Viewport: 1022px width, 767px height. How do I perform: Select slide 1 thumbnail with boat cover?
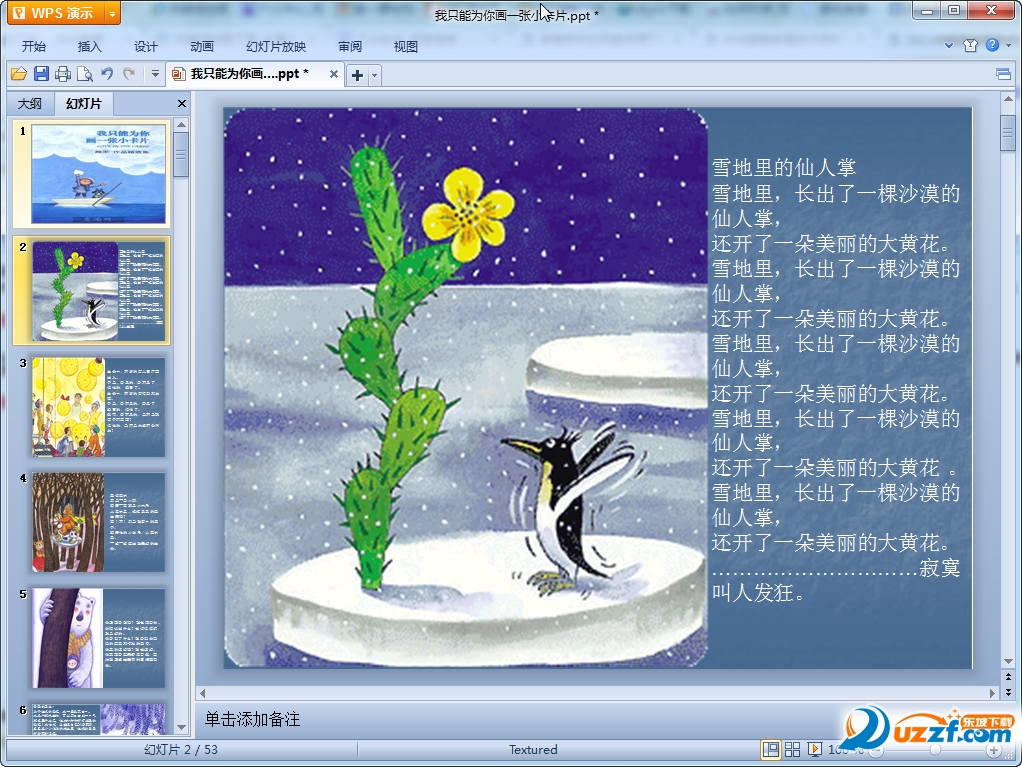98,174
